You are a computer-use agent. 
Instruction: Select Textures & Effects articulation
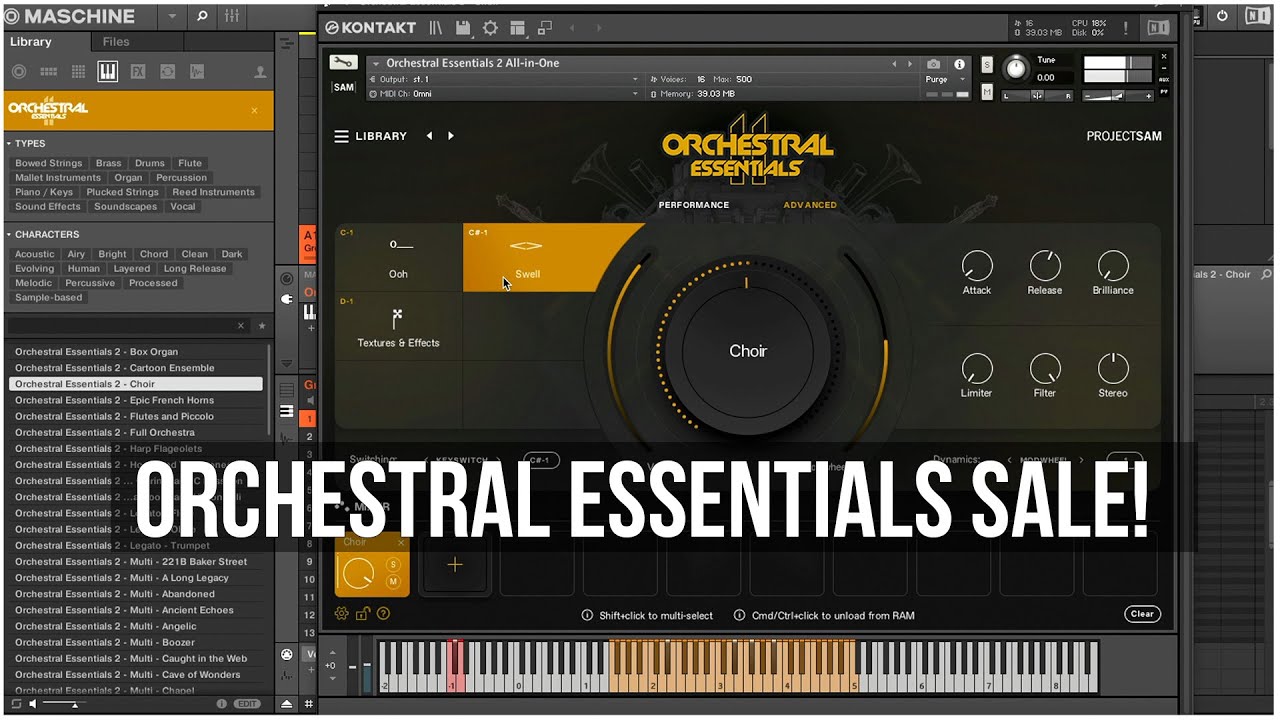(x=398, y=326)
